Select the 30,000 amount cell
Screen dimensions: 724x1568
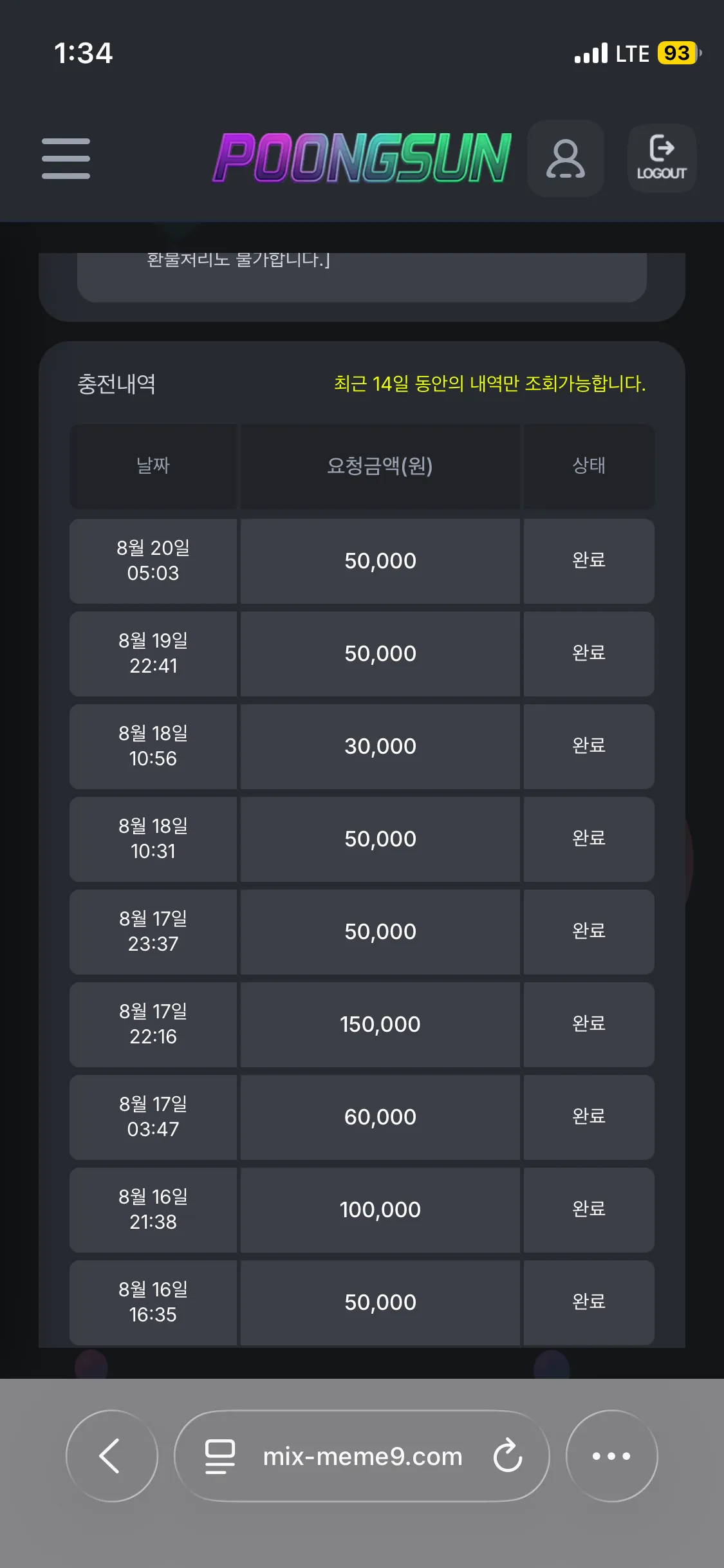[x=380, y=746]
